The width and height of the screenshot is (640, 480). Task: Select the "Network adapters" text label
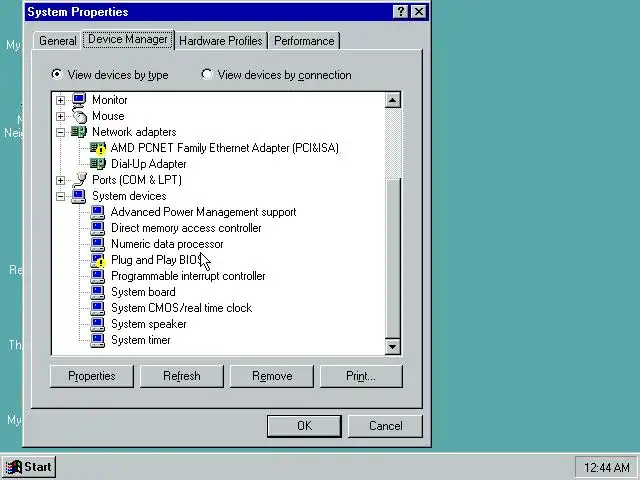(134, 132)
